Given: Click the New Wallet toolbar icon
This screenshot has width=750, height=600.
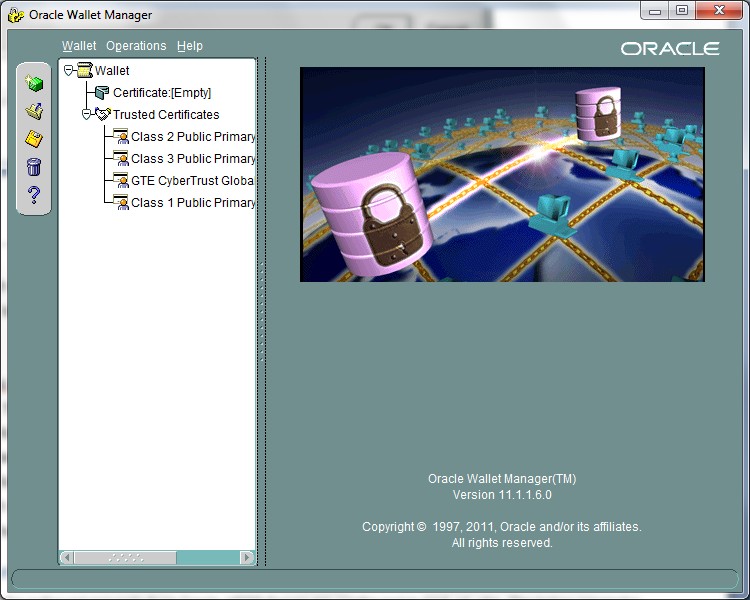Looking at the screenshot, I should point(34,83).
